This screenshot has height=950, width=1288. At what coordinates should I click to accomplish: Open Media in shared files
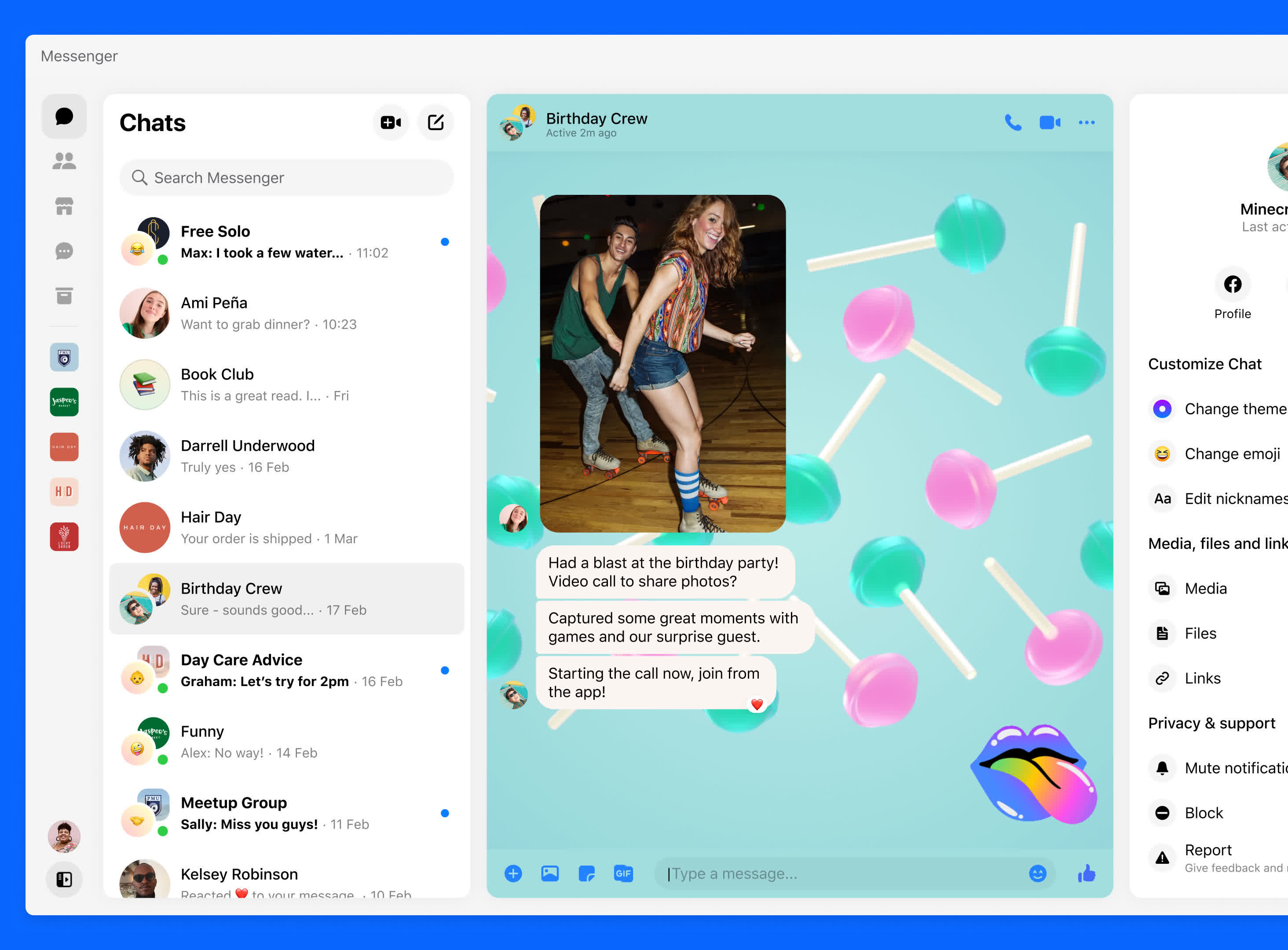click(1218, 588)
